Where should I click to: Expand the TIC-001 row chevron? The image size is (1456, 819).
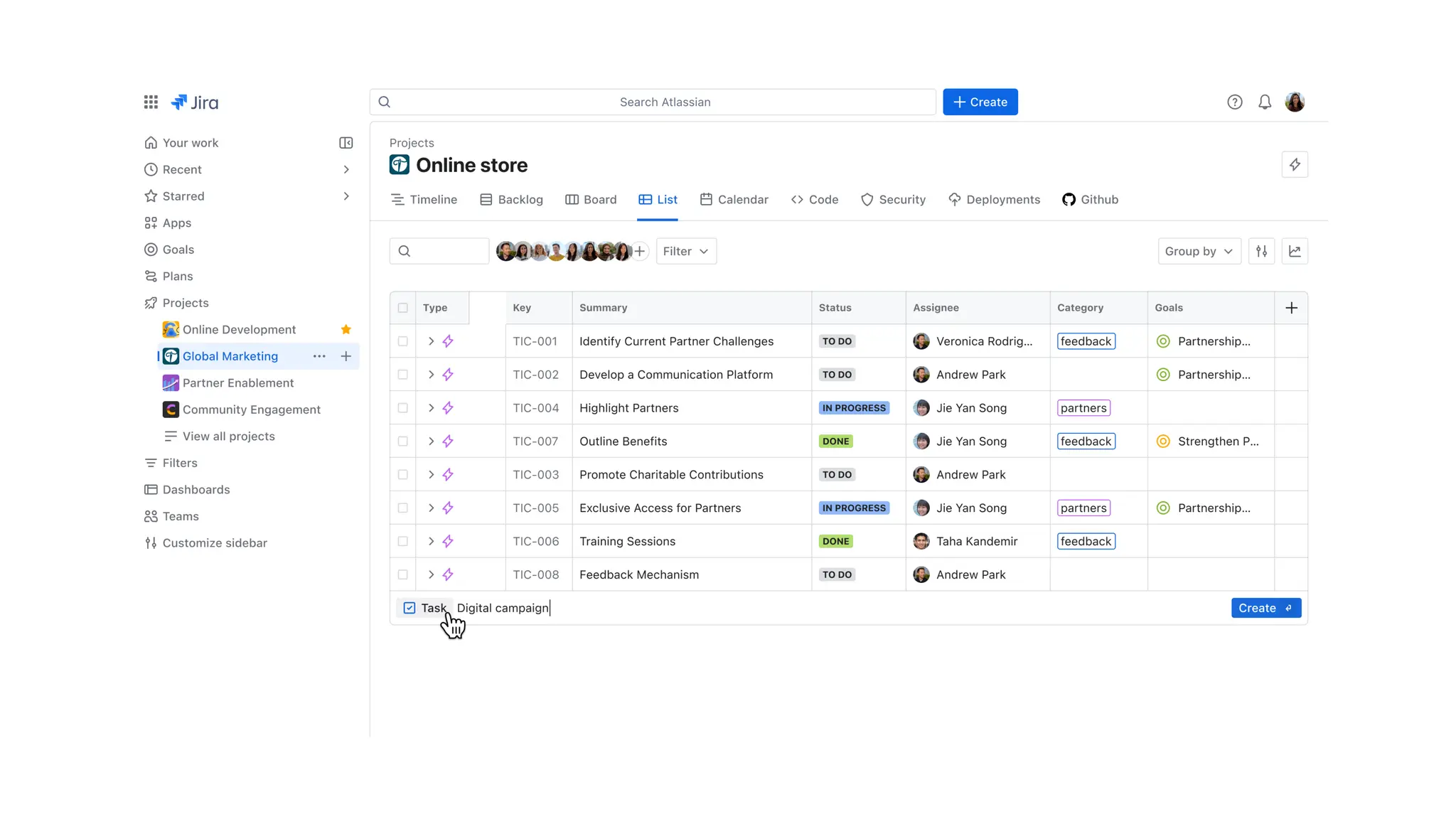point(431,341)
